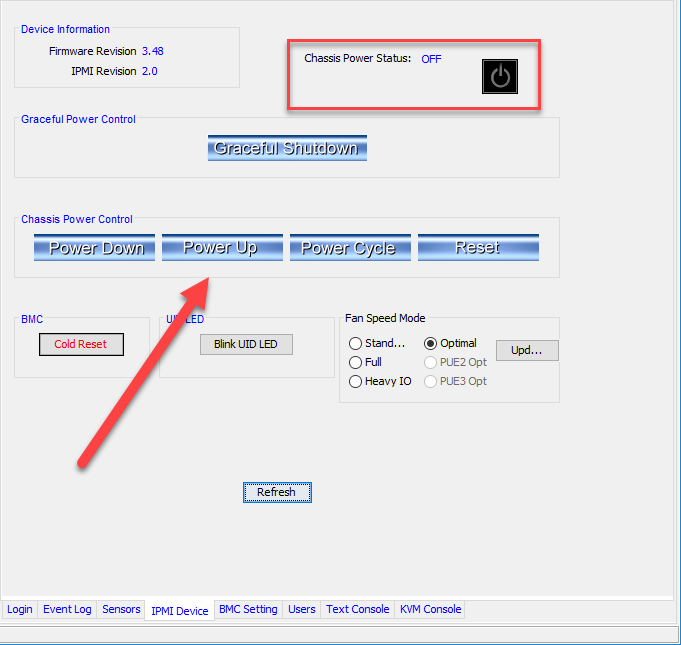Select the Full fan speed mode
The height and width of the screenshot is (645, 681).
point(365,362)
